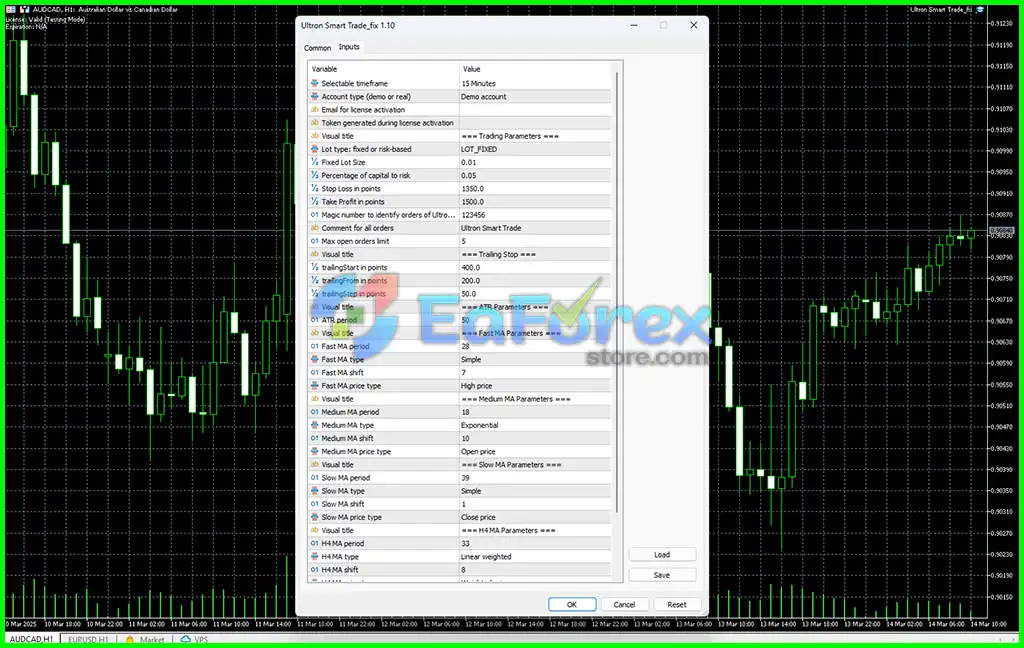Switch to the Common tab

317,48
